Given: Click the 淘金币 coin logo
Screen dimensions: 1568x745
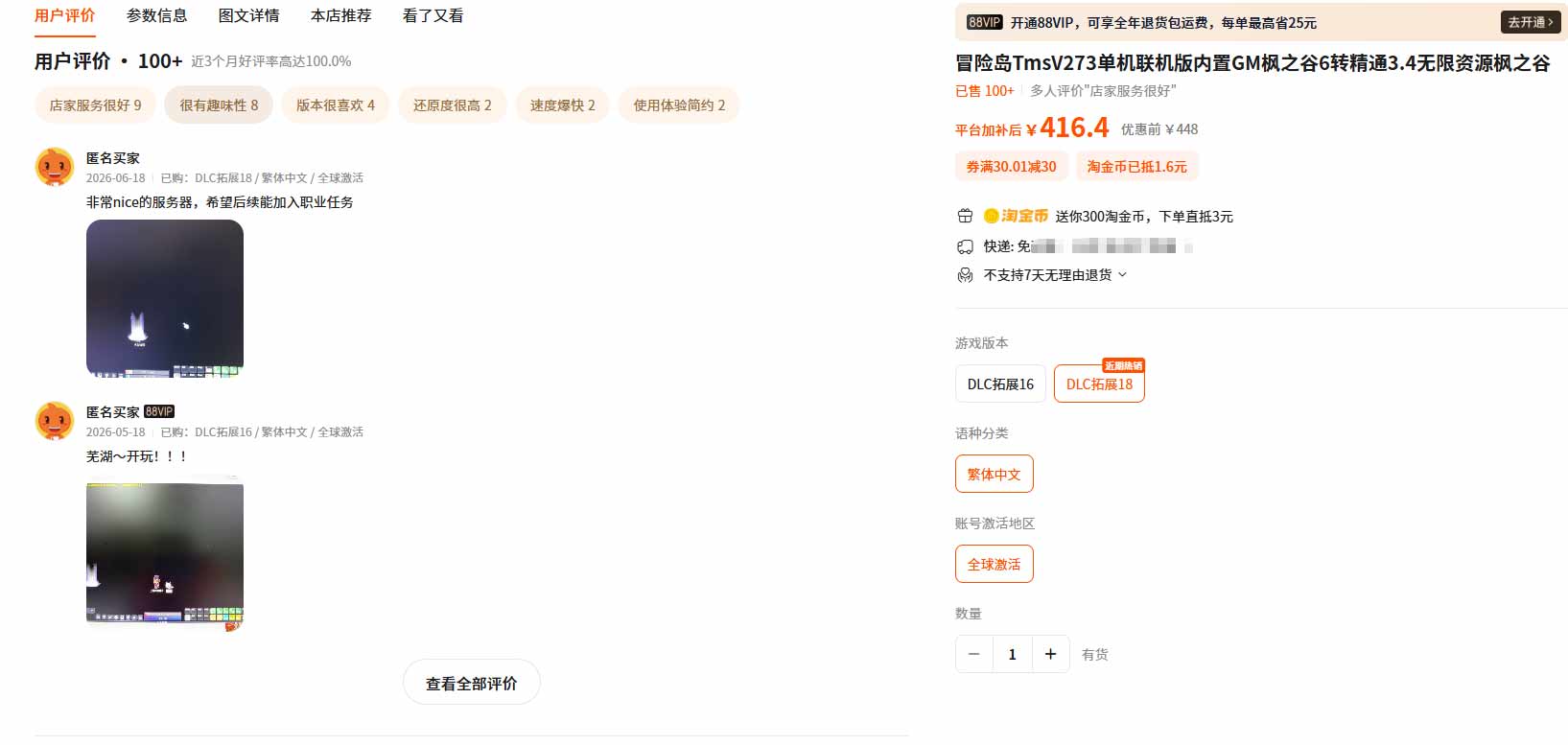Looking at the screenshot, I should [1016, 217].
